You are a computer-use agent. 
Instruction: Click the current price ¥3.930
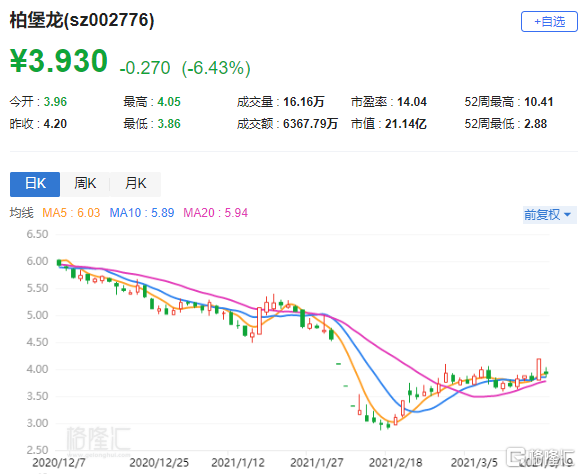tap(59, 60)
